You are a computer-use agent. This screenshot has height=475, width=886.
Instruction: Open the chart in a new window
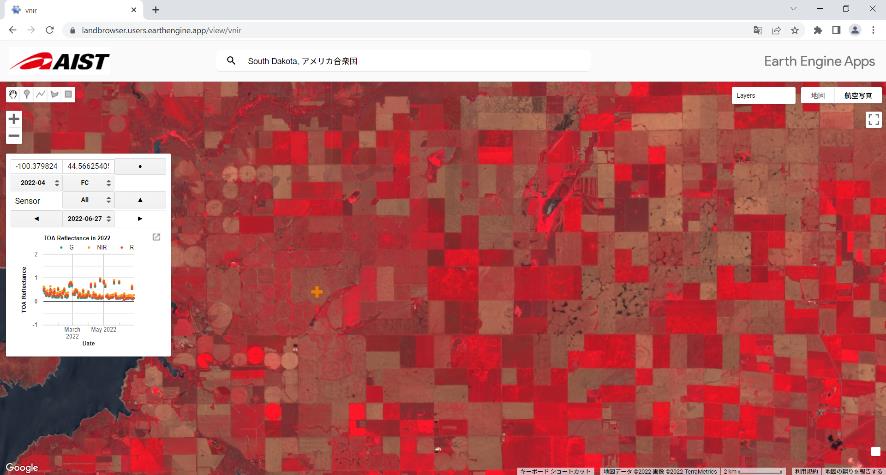(x=157, y=237)
